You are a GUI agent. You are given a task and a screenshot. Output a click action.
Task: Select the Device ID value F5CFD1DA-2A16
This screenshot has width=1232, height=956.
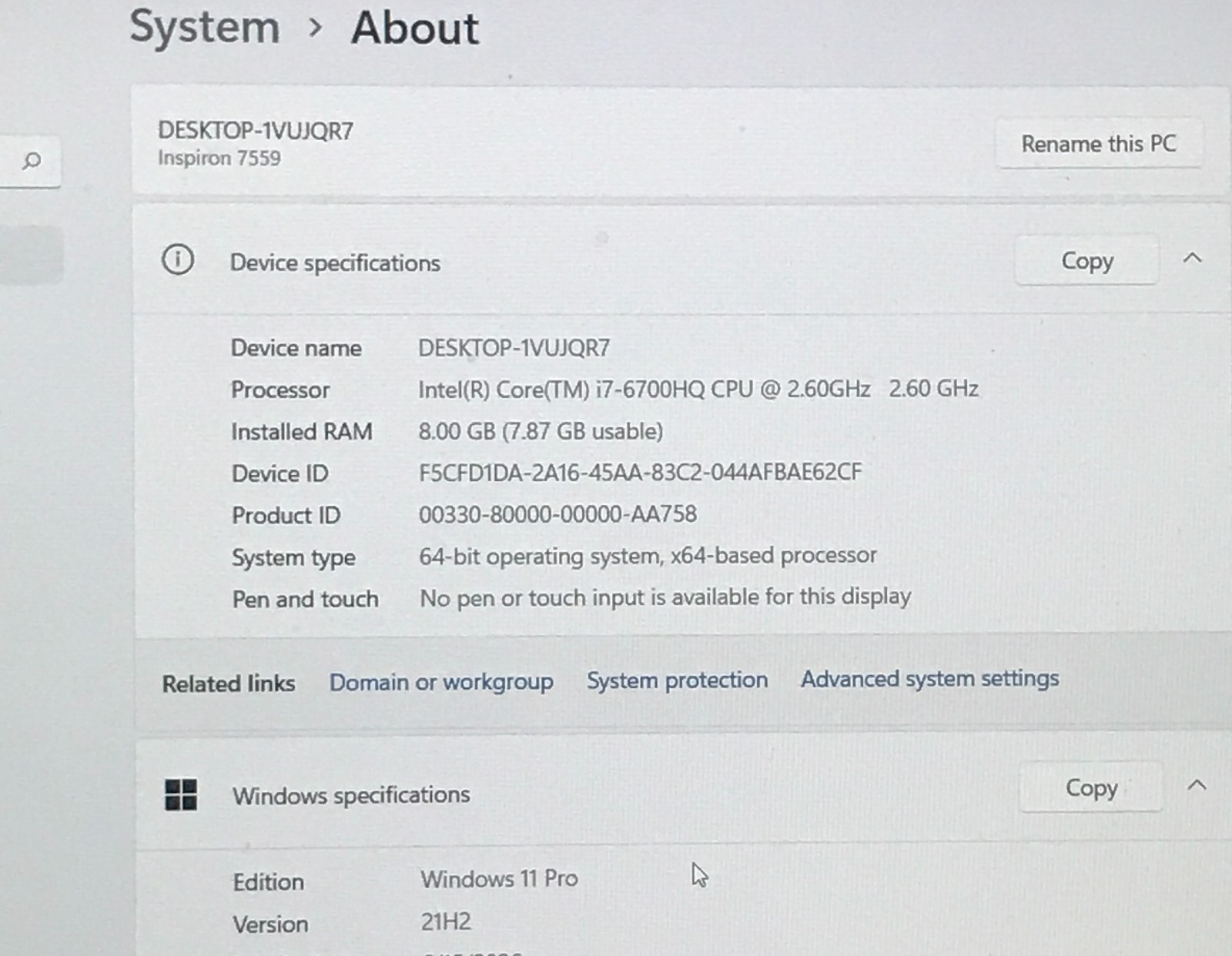click(x=640, y=472)
